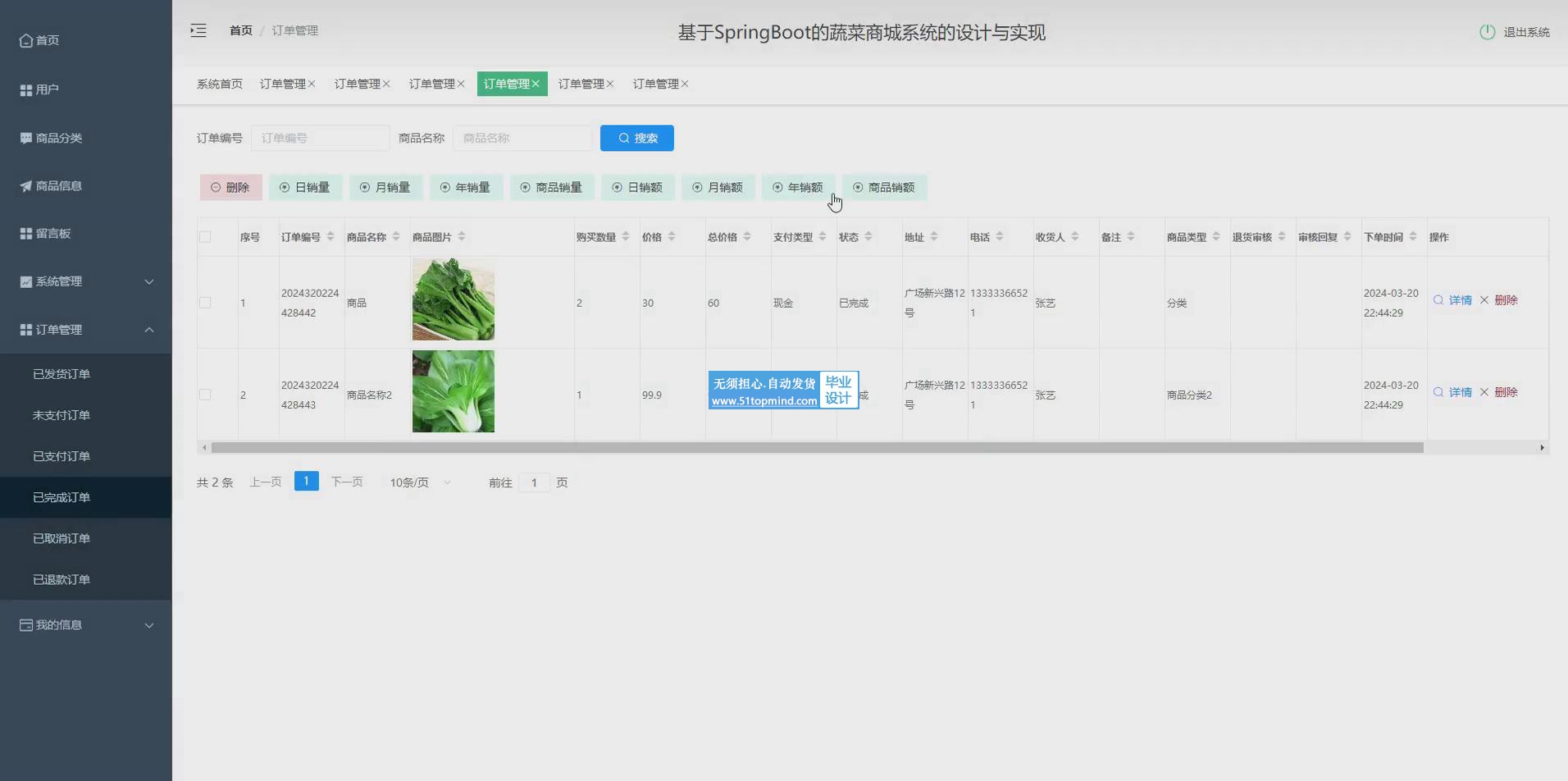Open 未支付订单 submenu item
Screen dimensions: 1568x781
pyautogui.click(x=86, y=415)
